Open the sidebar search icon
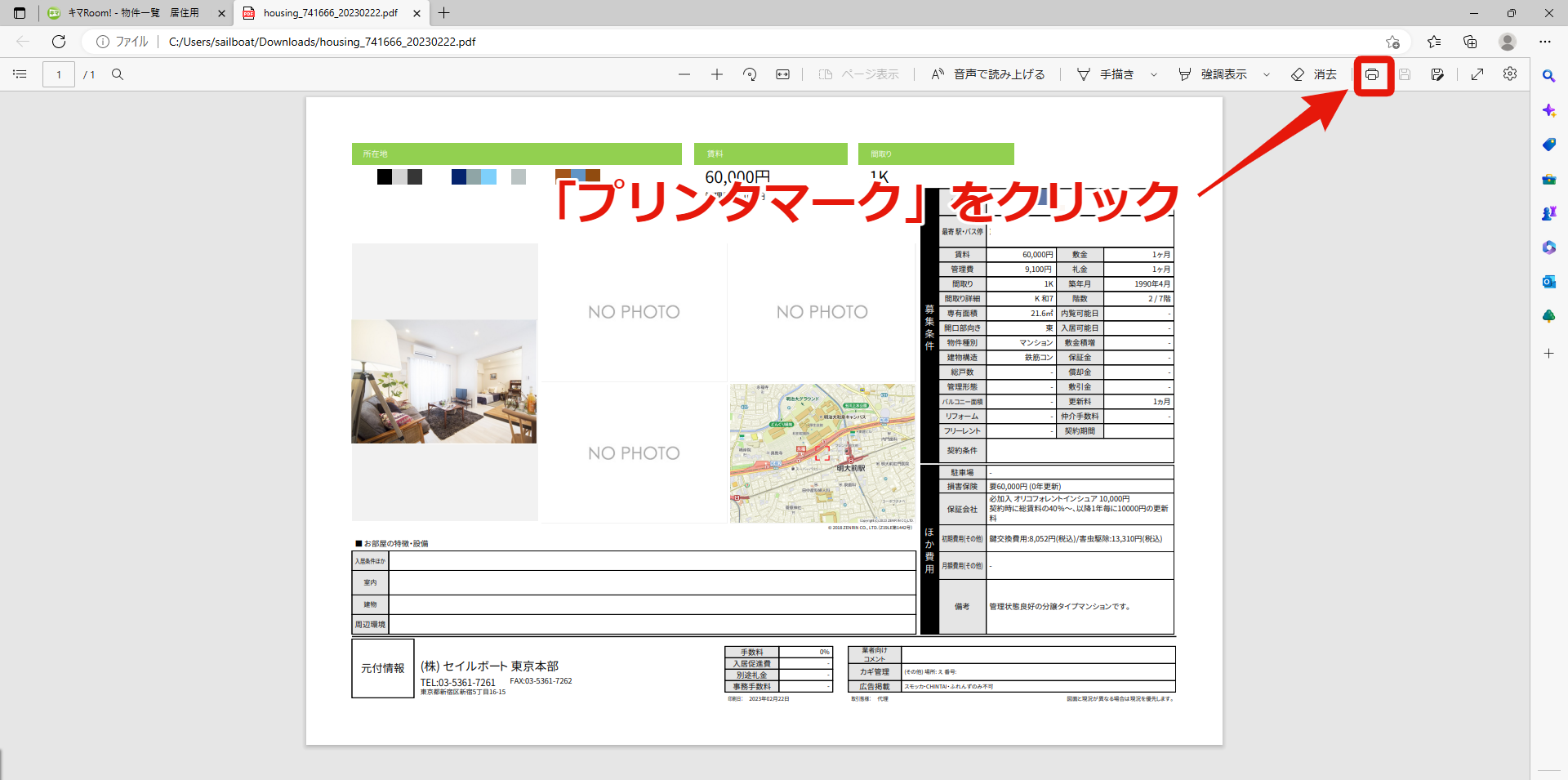The width and height of the screenshot is (1568, 780). point(1548,76)
